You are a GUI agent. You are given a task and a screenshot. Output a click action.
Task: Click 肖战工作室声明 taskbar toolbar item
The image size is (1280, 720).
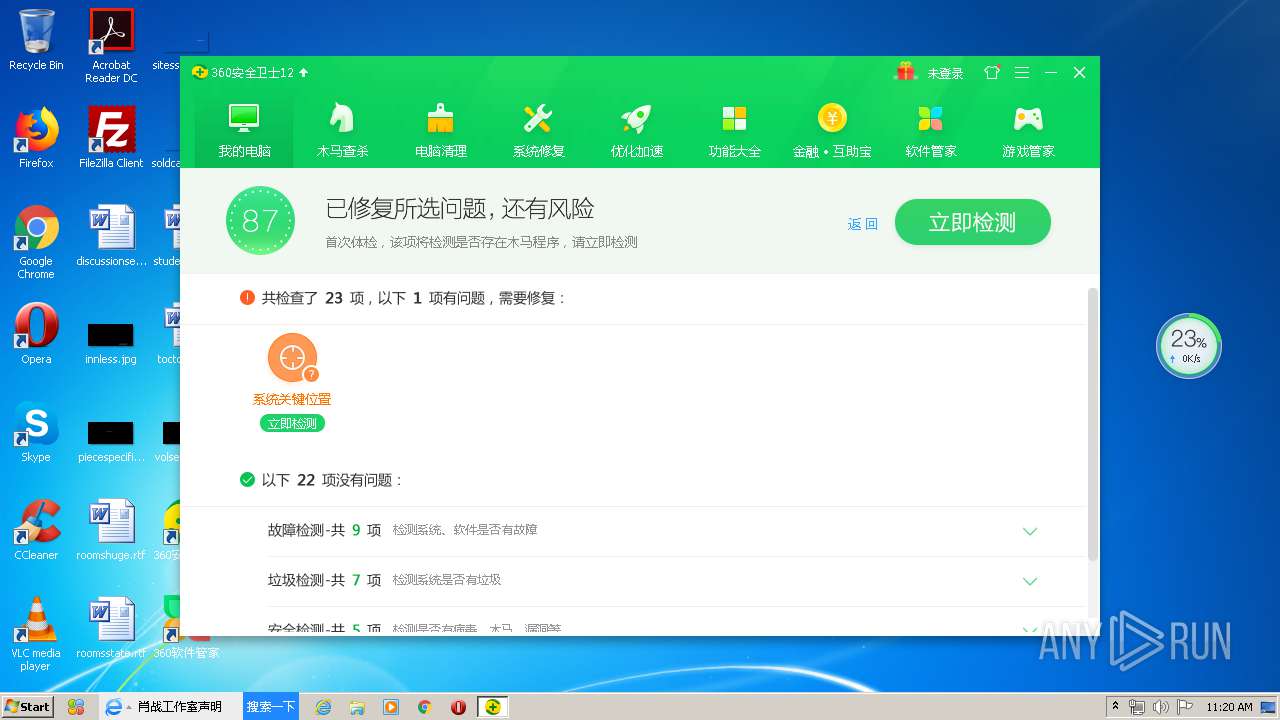click(180, 706)
